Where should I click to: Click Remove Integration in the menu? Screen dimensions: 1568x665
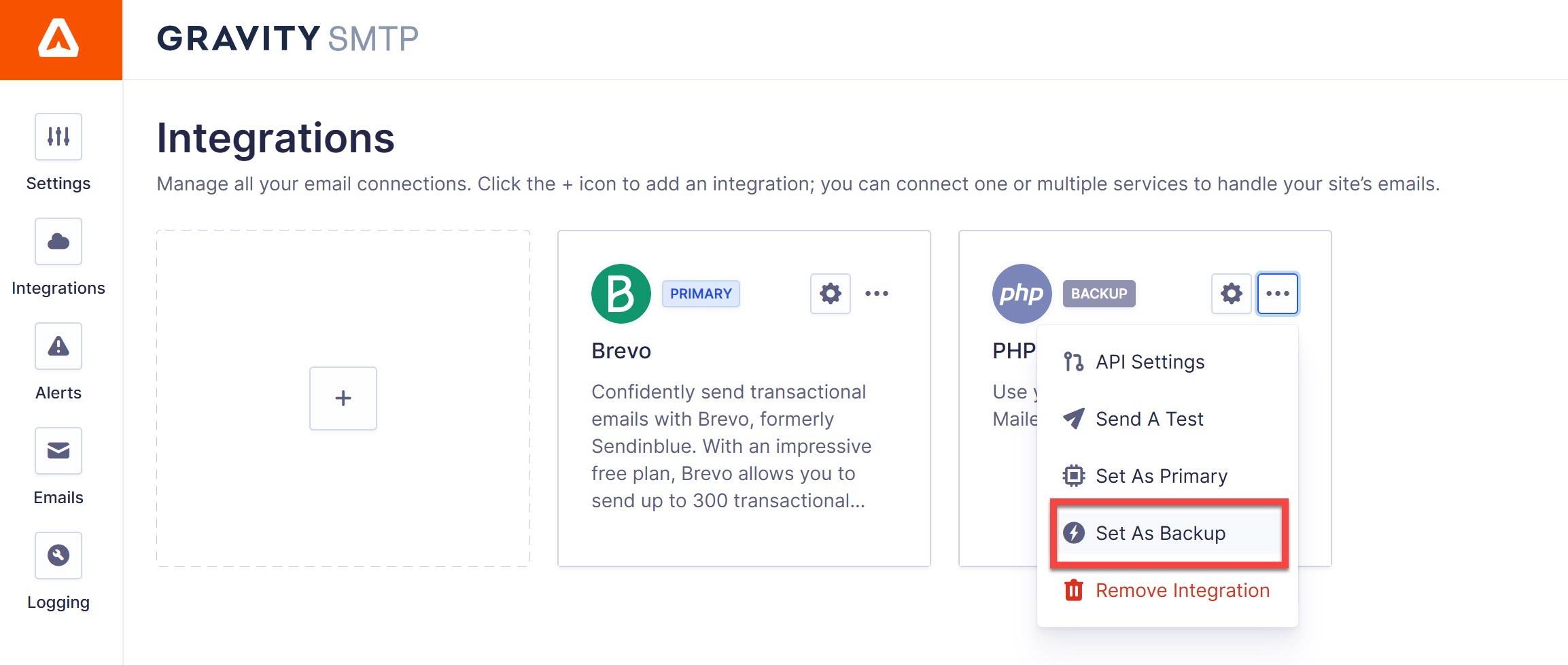(1182, 590)
